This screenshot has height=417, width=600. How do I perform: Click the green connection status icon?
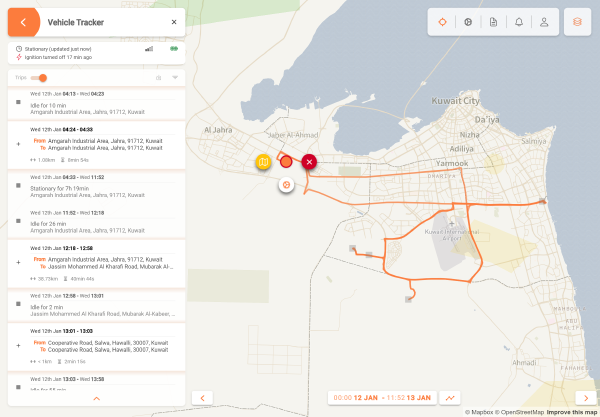click(174, 49)
